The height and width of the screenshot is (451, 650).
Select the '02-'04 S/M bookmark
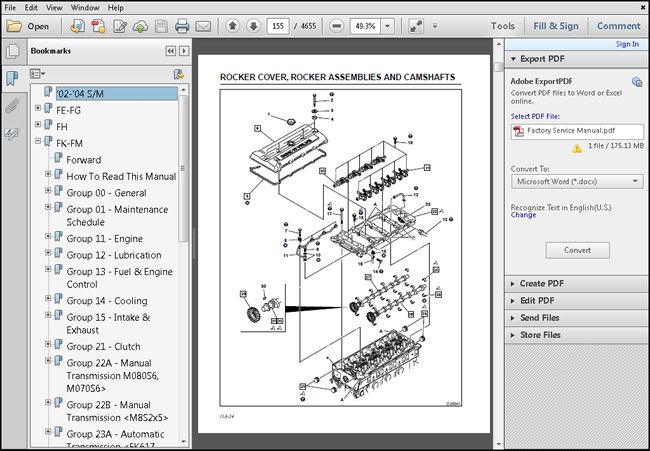click(x=116, y=94)
